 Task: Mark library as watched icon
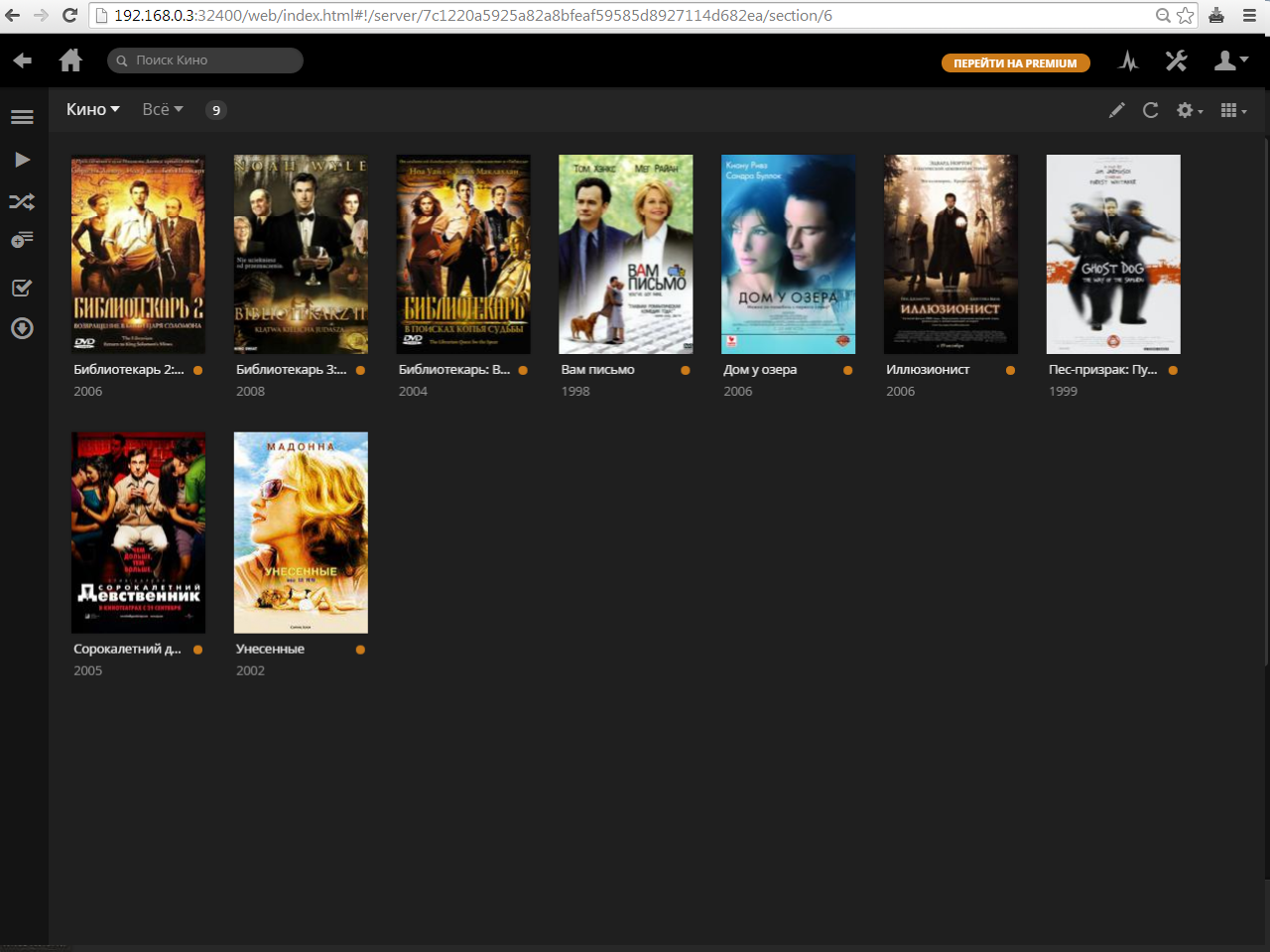[22, 288]
